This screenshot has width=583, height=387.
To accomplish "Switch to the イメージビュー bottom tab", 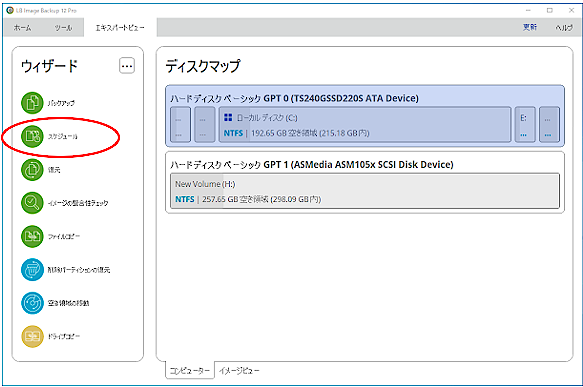I will 239,371.
